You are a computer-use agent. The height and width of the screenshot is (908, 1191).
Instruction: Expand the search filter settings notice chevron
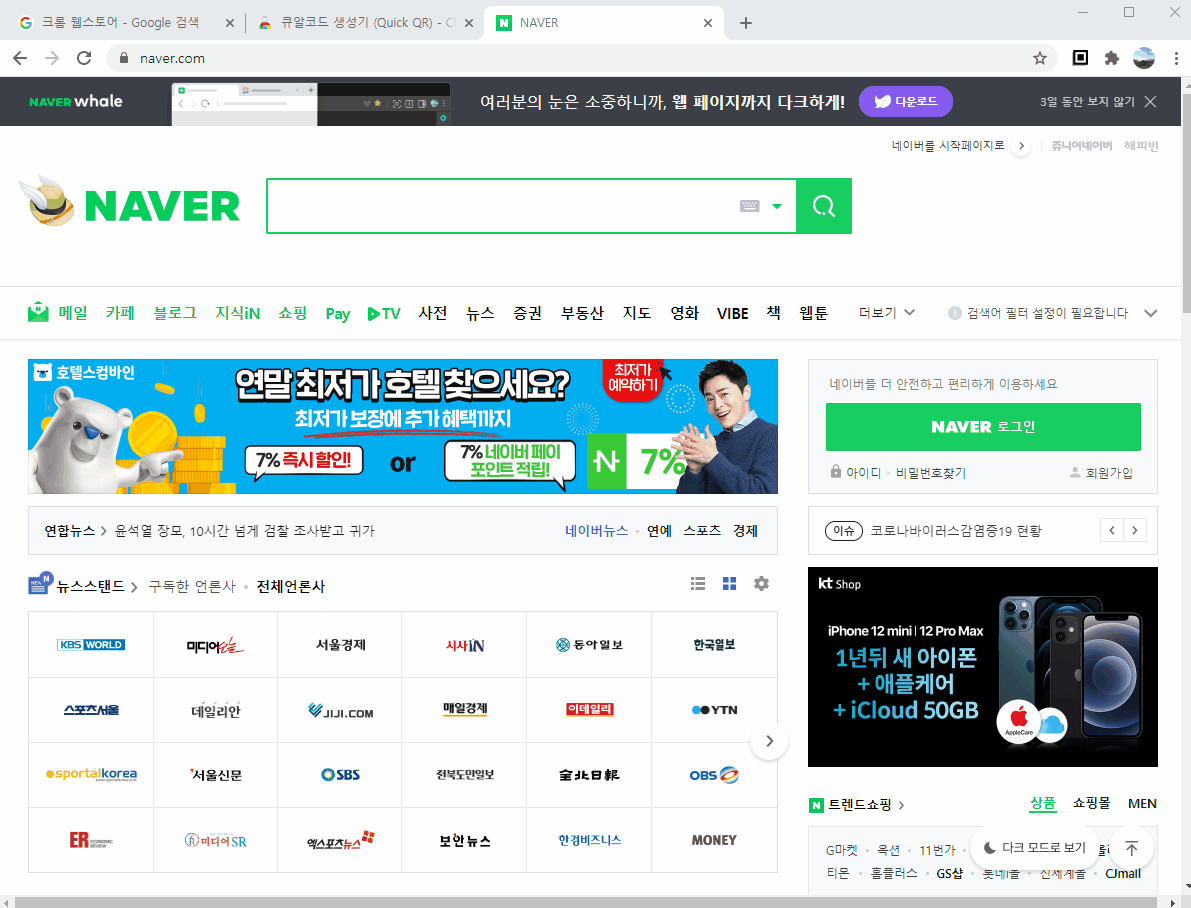[x=1151, y=313]
